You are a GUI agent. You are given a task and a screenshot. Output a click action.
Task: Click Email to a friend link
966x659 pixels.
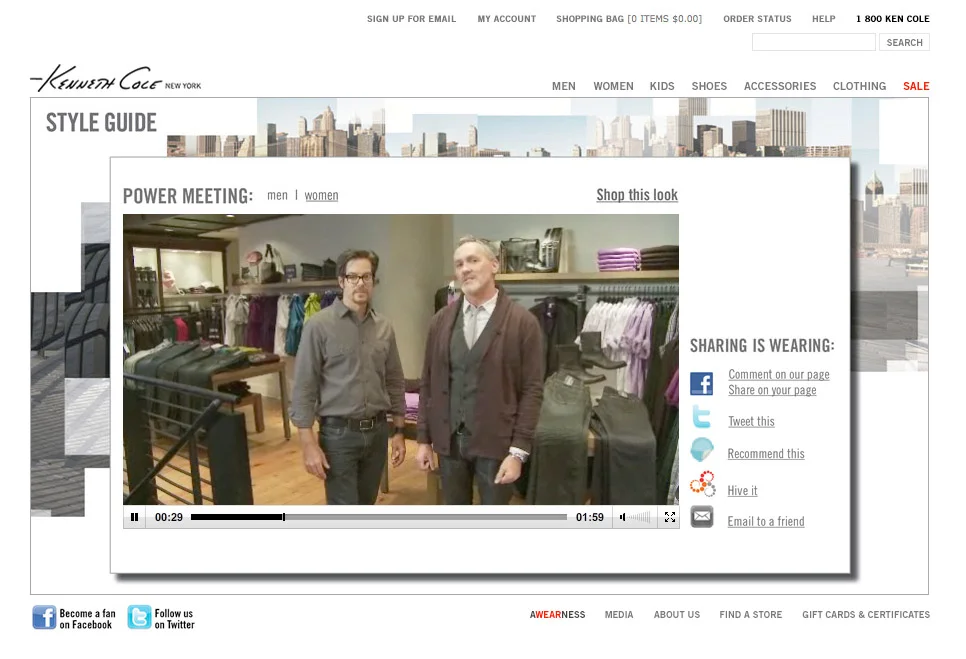pos(766,522)
